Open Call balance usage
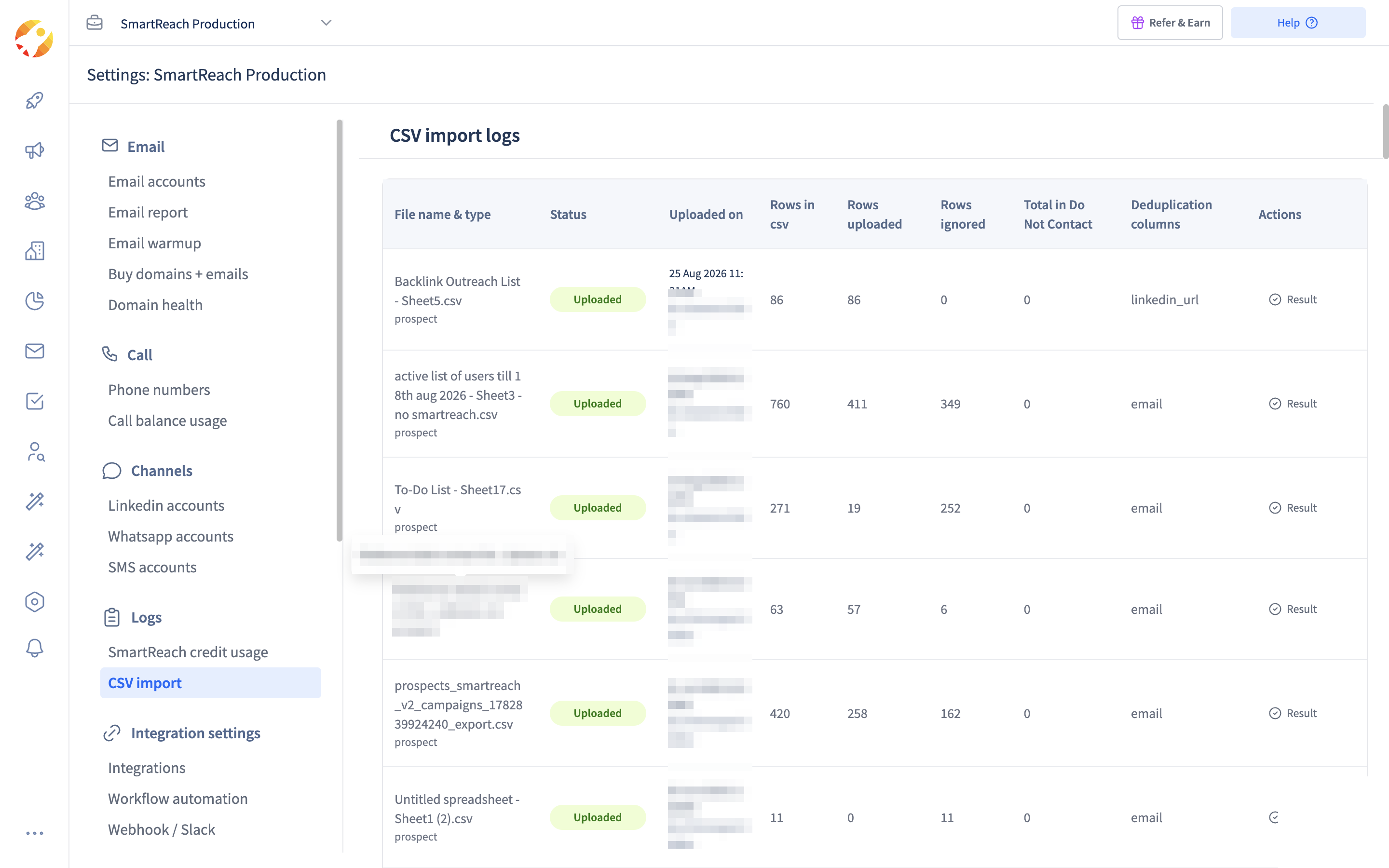 tap(167, 421)
